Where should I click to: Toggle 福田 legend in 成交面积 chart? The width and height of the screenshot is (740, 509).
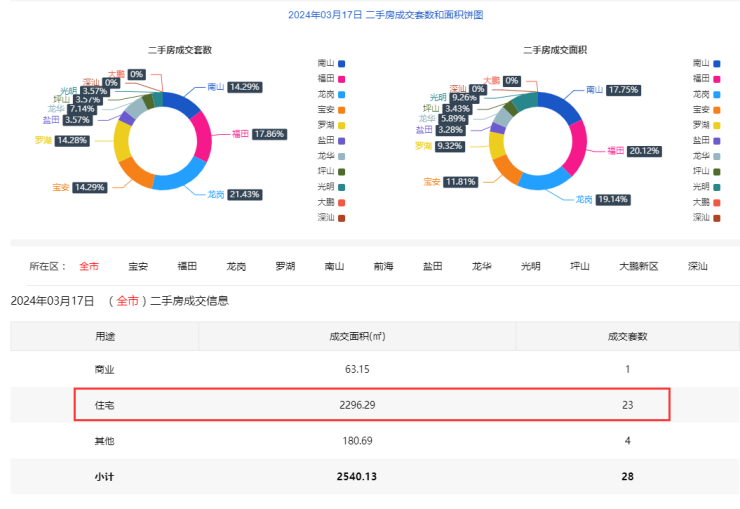[707, 78]
